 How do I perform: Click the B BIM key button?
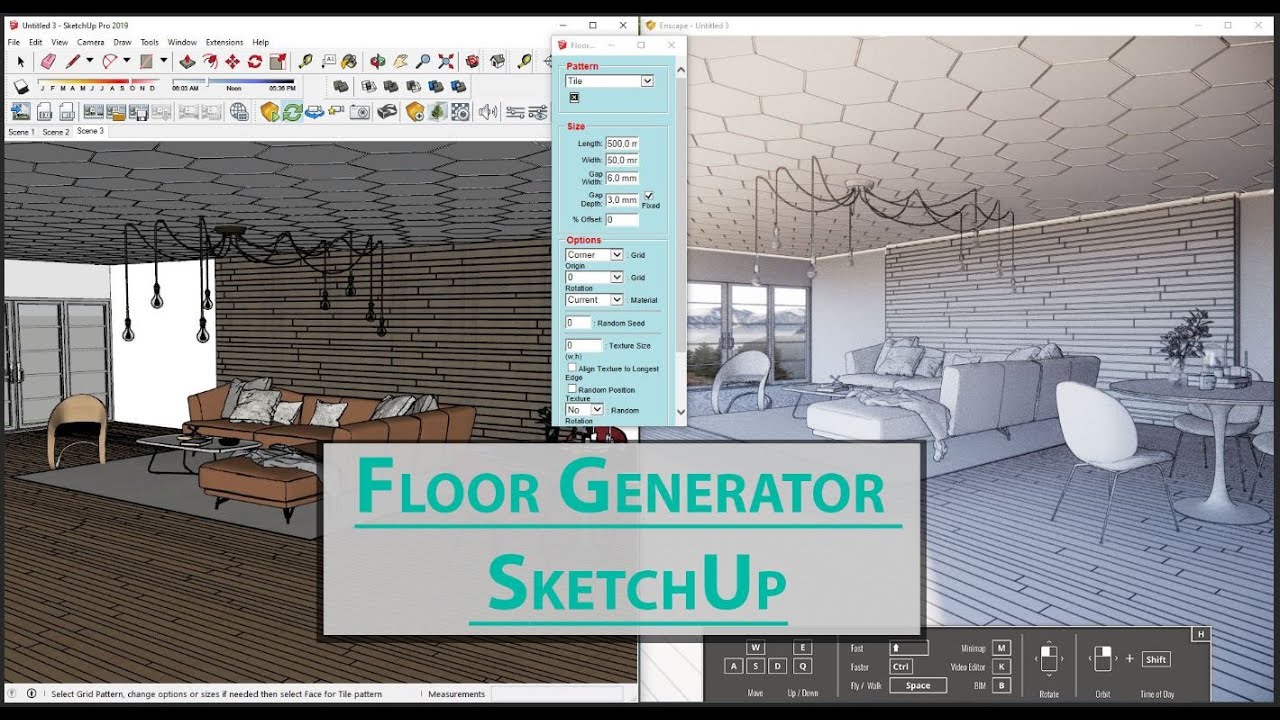pos(1001,686)
